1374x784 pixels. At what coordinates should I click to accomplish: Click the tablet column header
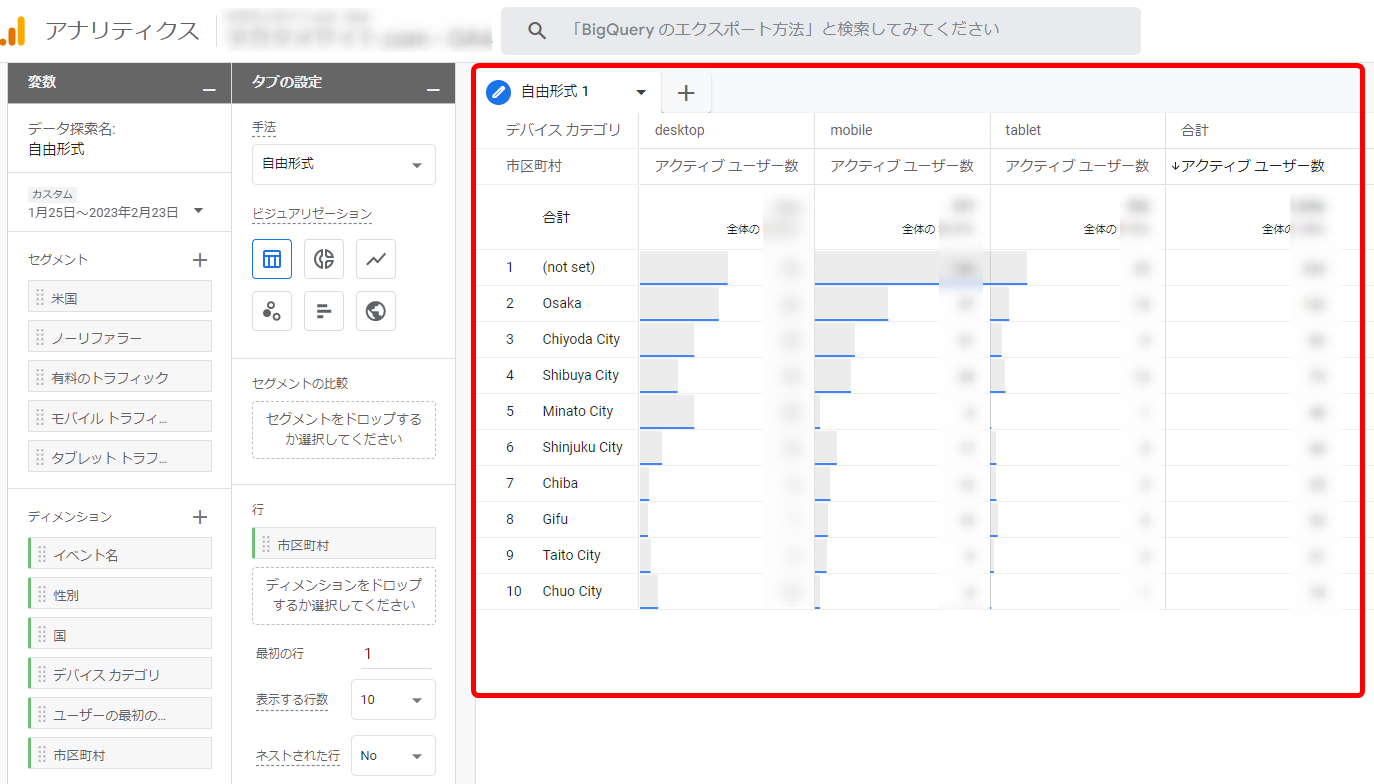pos(1024,130)
